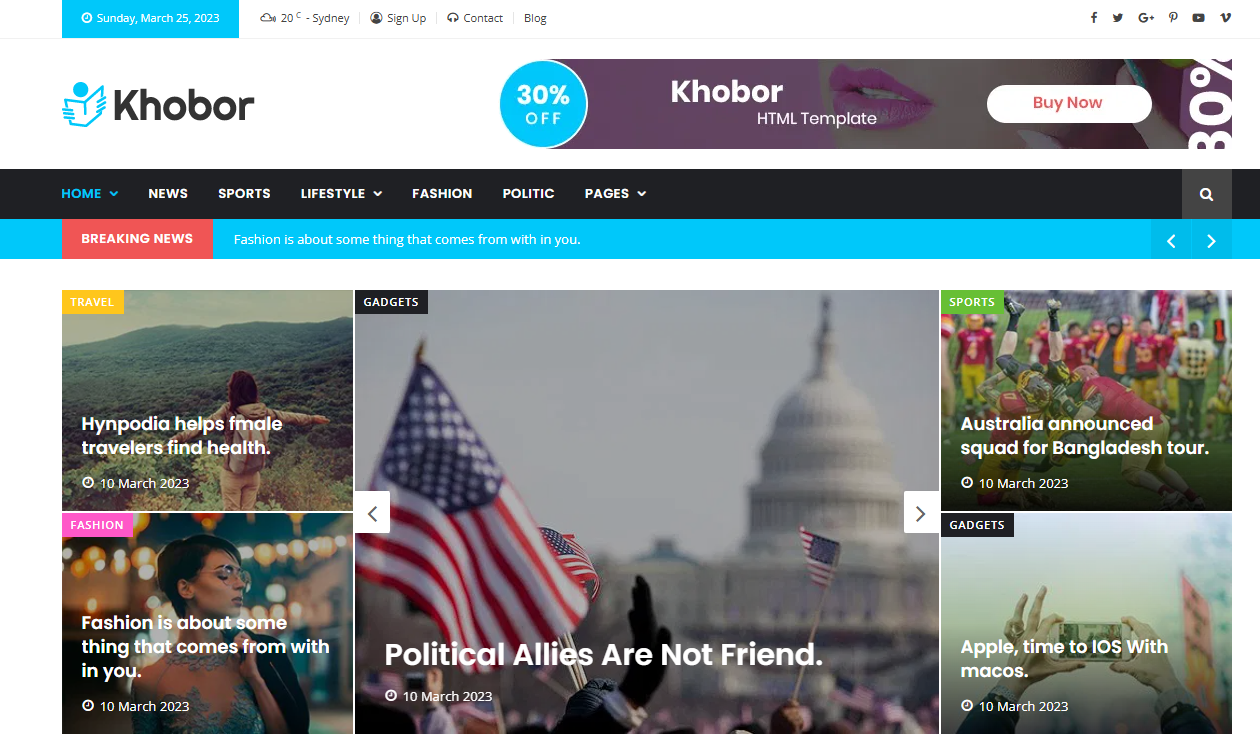
Task: Open the Google Plus social icon
Action: 1146,18
